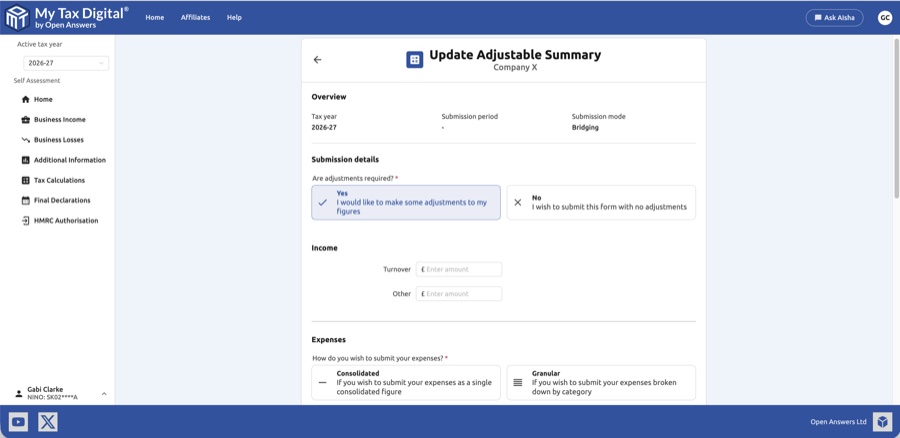
Task: Open the X social icon in footer
Action: pyautogui.click(x=48, y=422)
